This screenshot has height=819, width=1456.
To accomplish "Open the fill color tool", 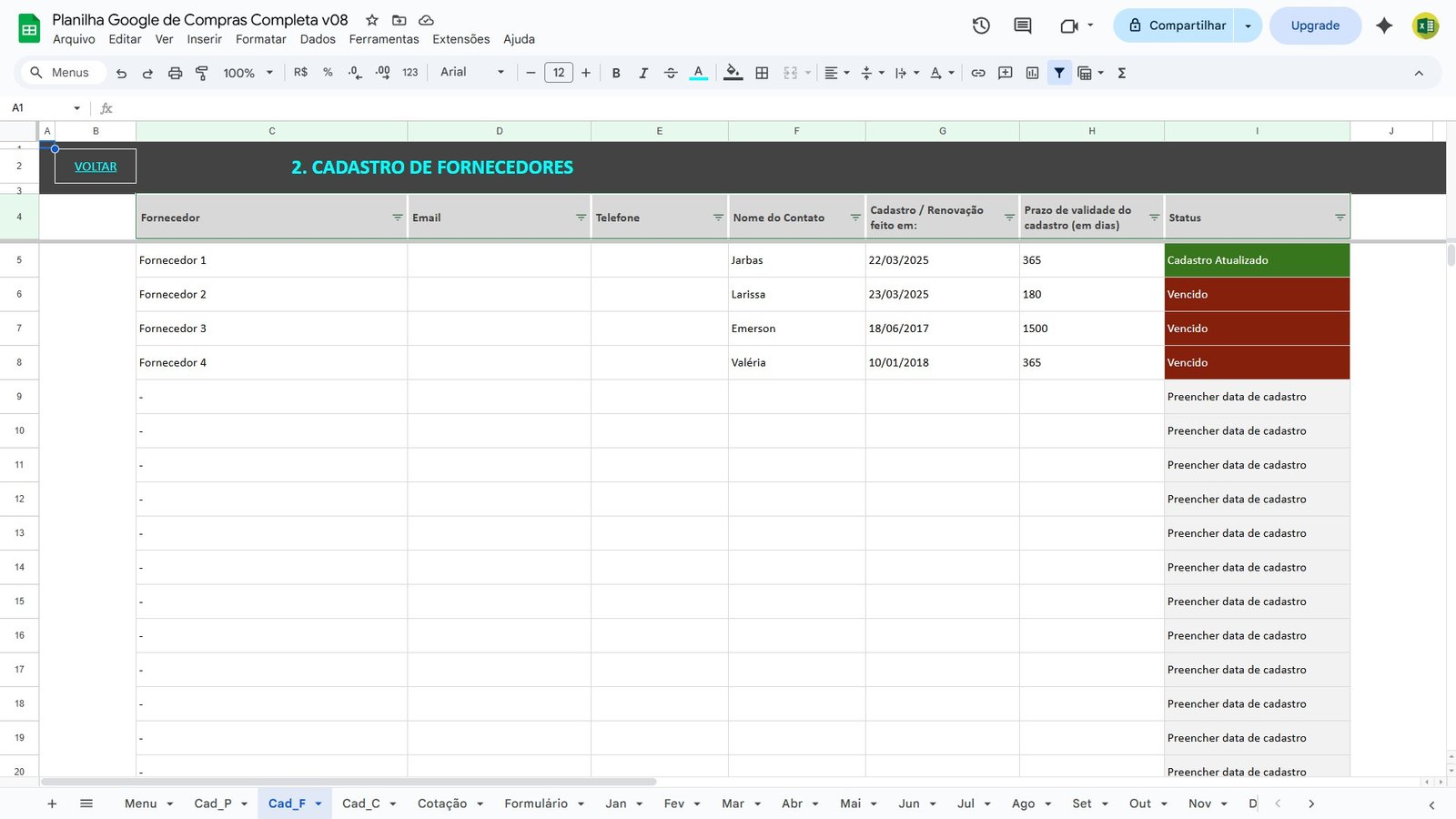I will point(733,73).
